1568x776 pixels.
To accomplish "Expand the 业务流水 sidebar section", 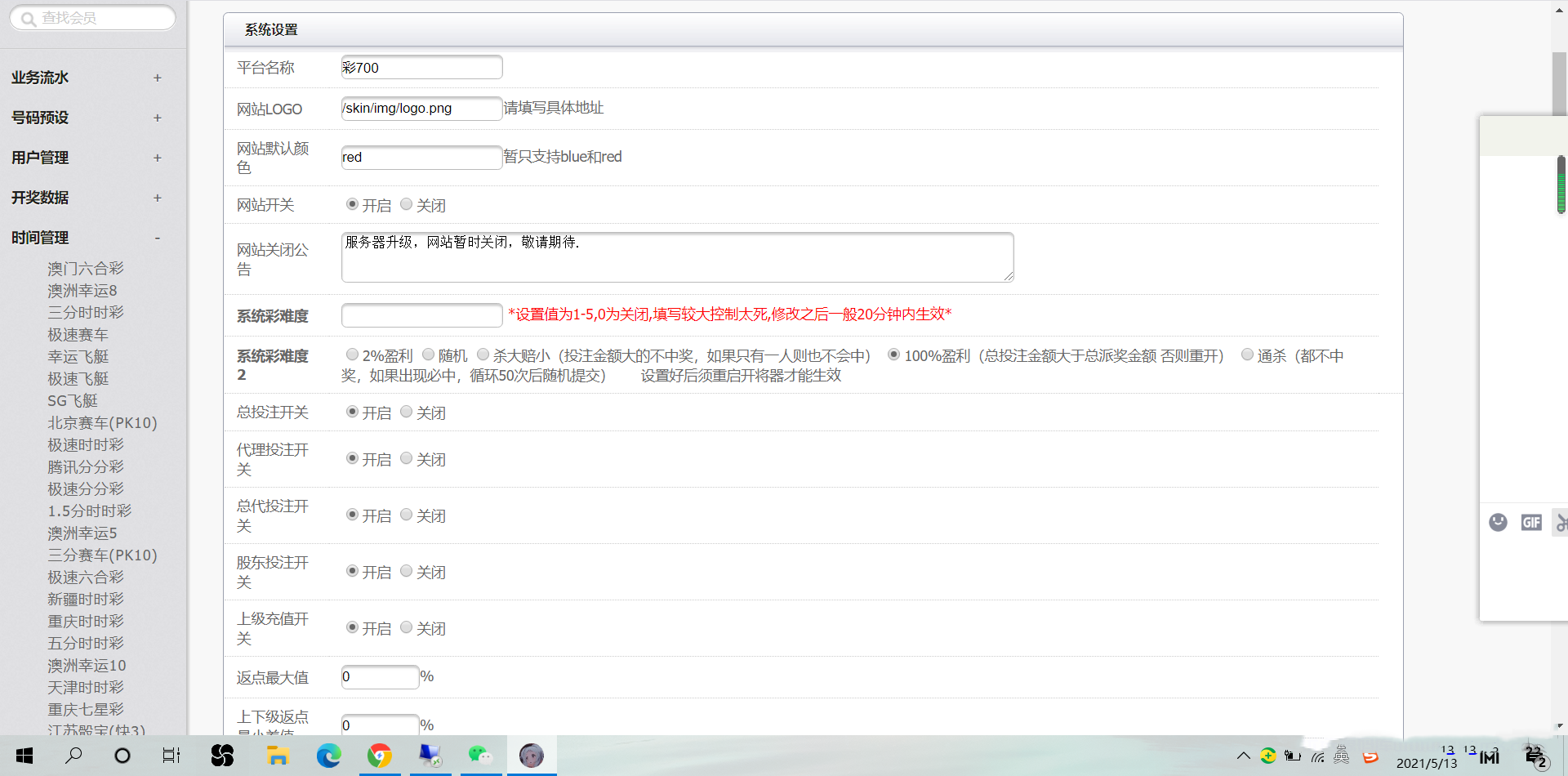I will (158, 78).
